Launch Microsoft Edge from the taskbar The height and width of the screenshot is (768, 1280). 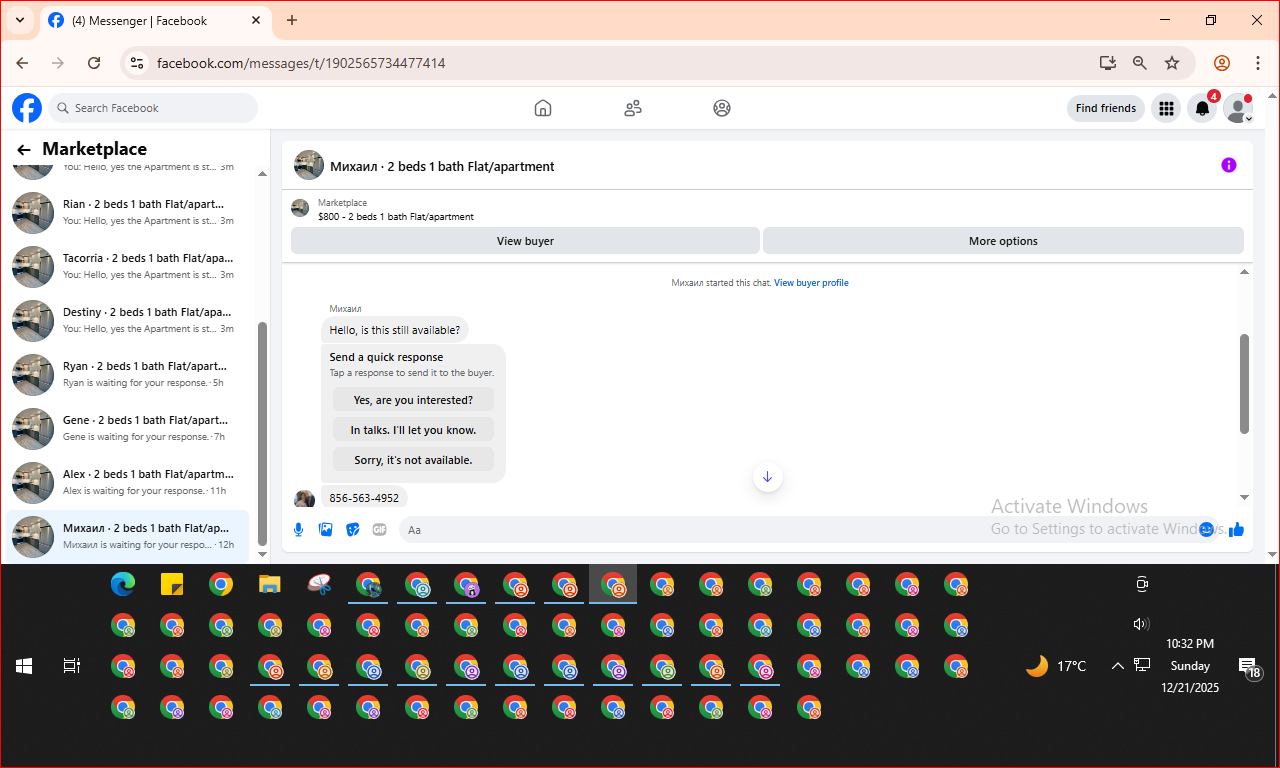[123, 585]
